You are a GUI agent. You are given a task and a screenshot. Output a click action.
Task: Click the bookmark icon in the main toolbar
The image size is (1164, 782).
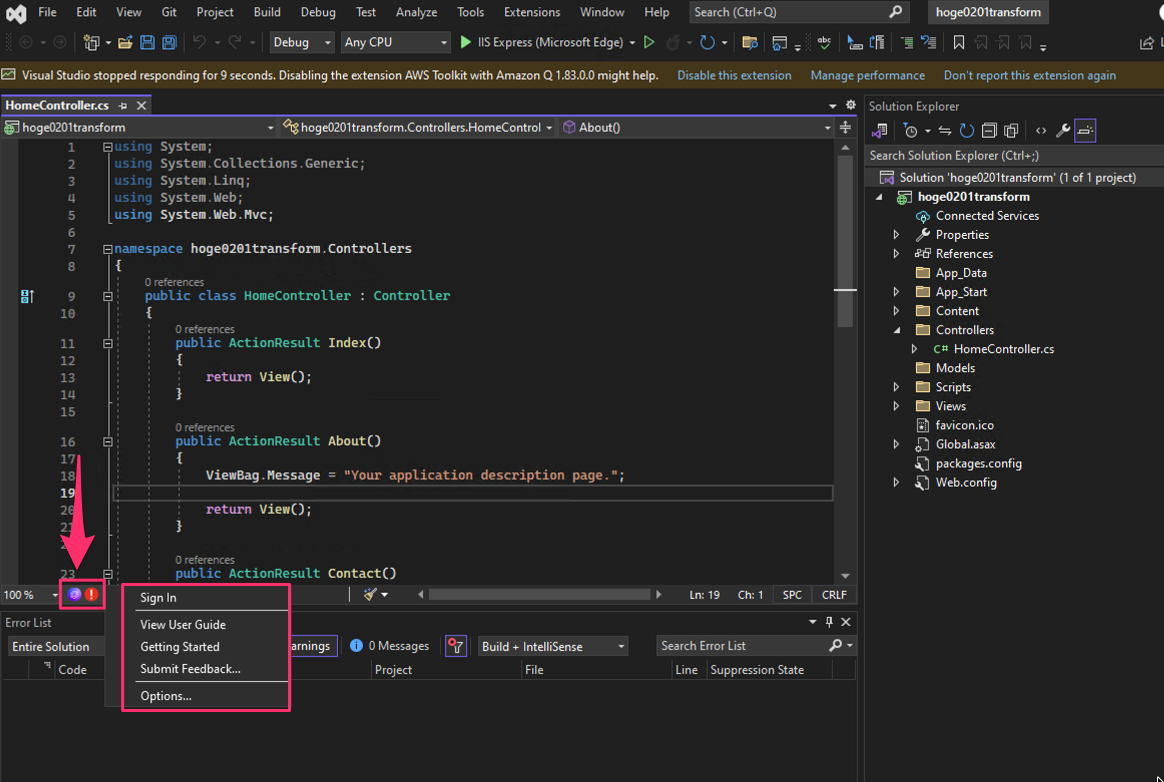(959, 43)
